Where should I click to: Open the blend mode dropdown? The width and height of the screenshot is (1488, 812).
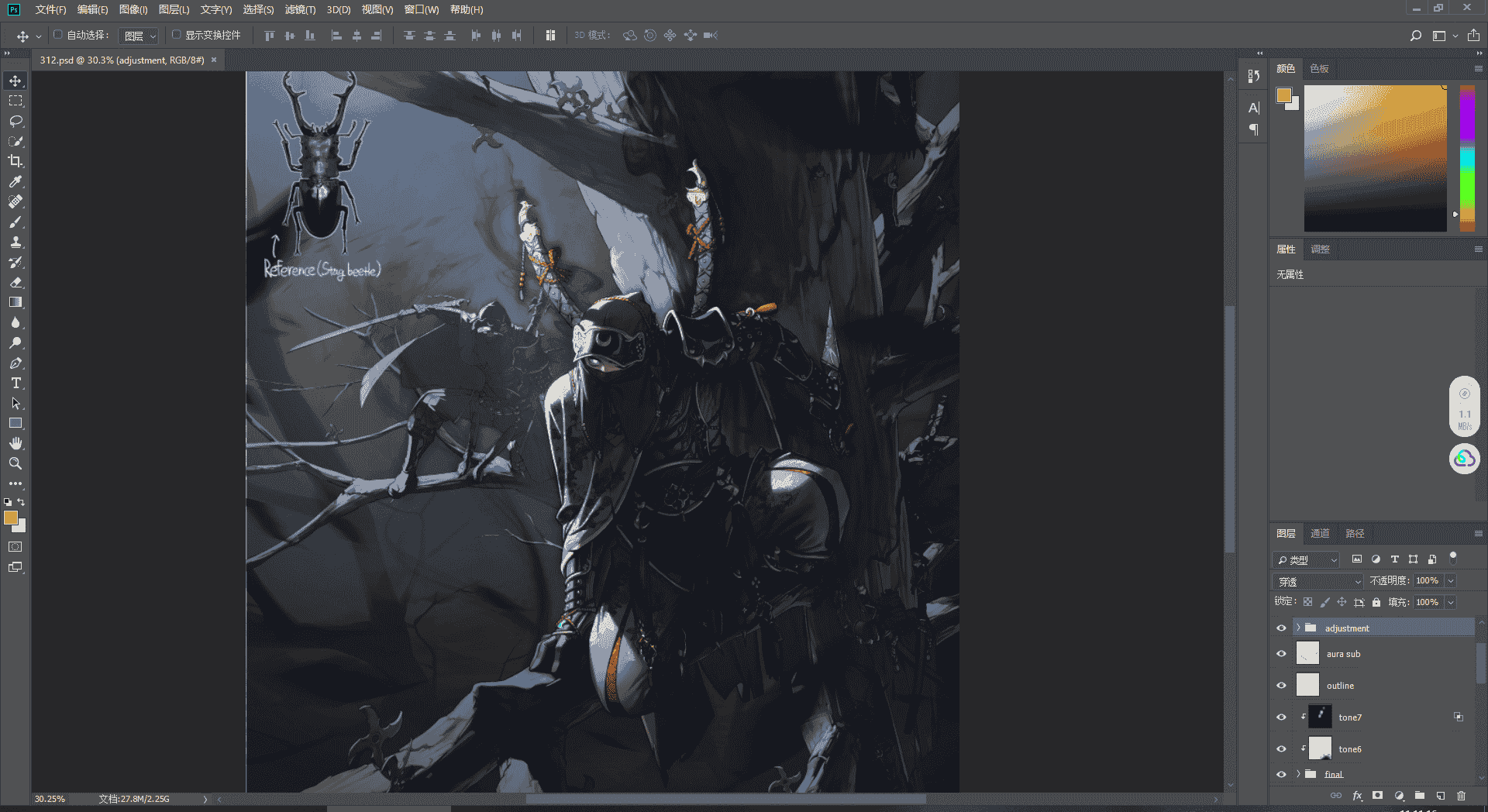1318,581
